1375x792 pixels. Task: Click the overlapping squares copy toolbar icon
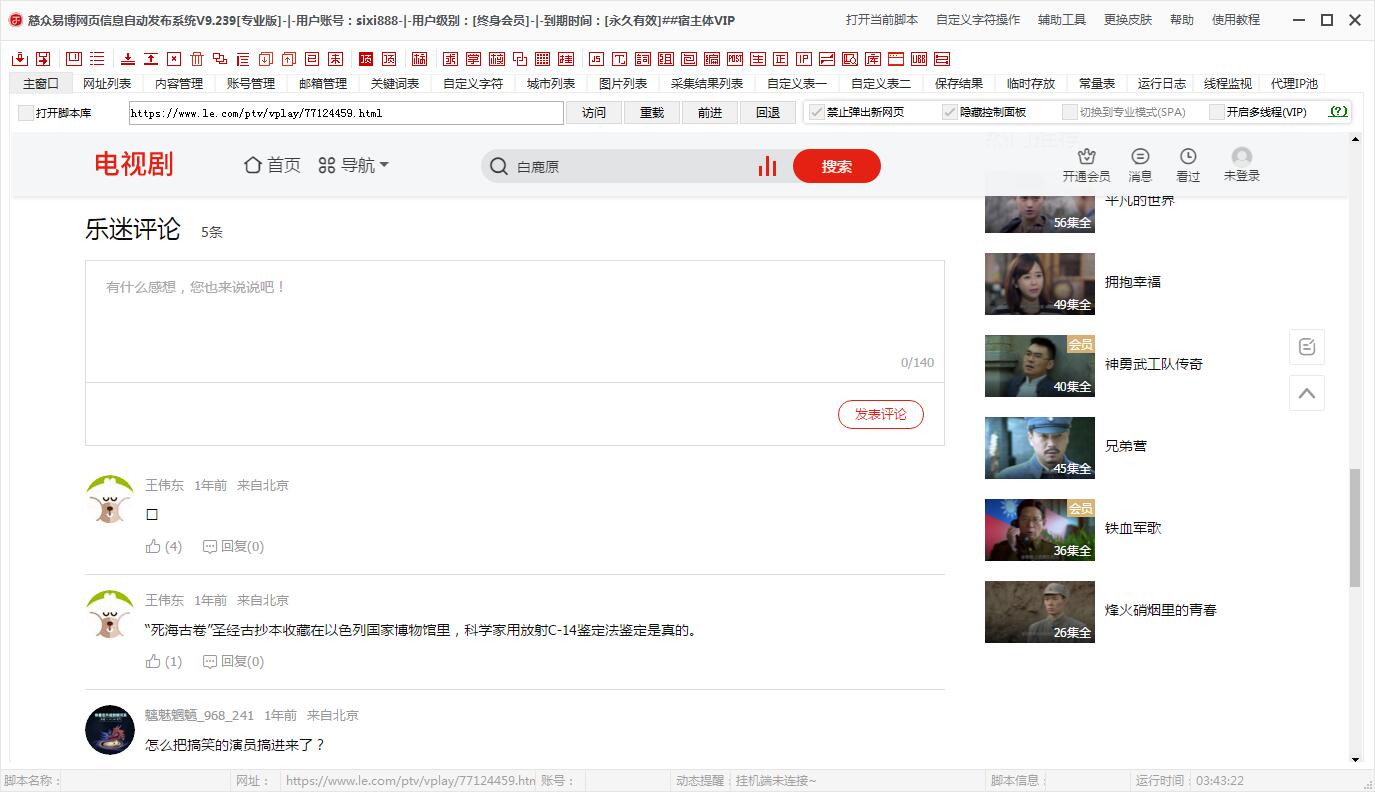pyautogui.click(x=220, y=58)
